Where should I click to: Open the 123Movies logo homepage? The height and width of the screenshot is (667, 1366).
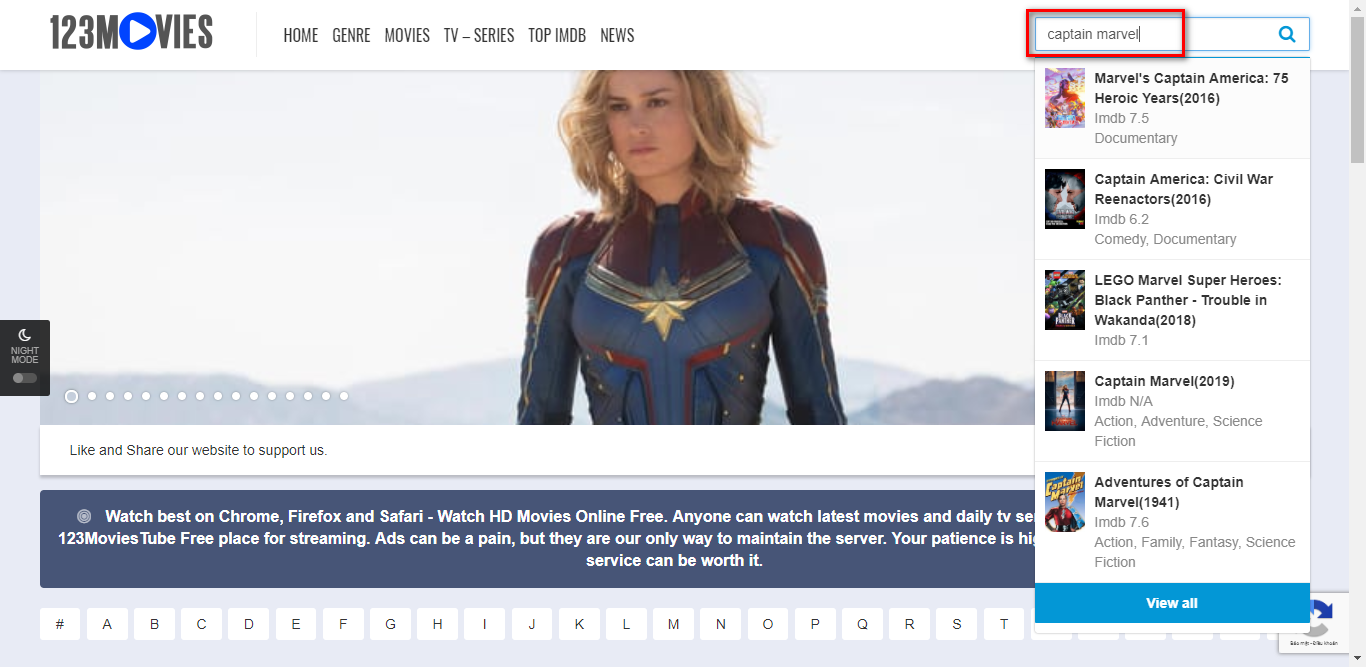(x=131, y=34)
